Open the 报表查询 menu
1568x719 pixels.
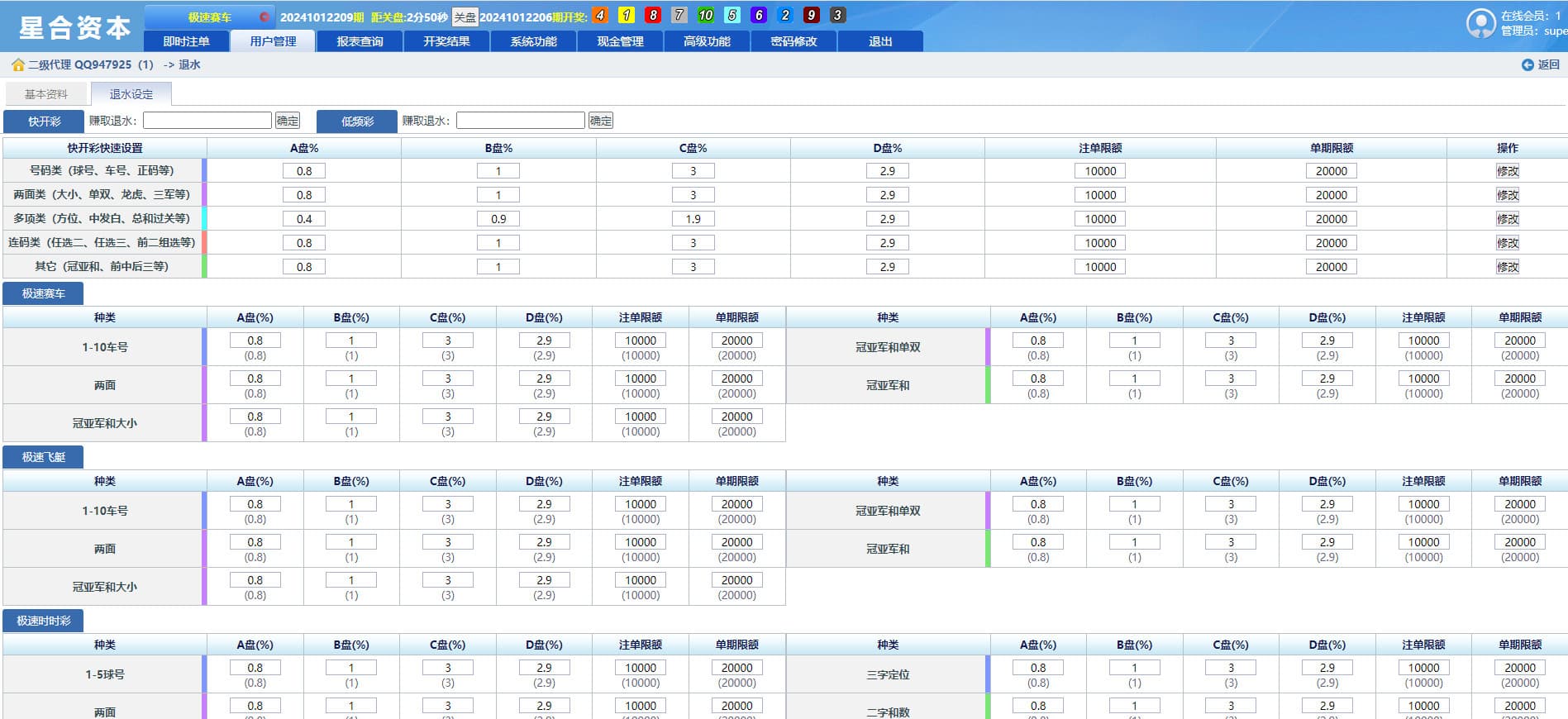(360, 41)
